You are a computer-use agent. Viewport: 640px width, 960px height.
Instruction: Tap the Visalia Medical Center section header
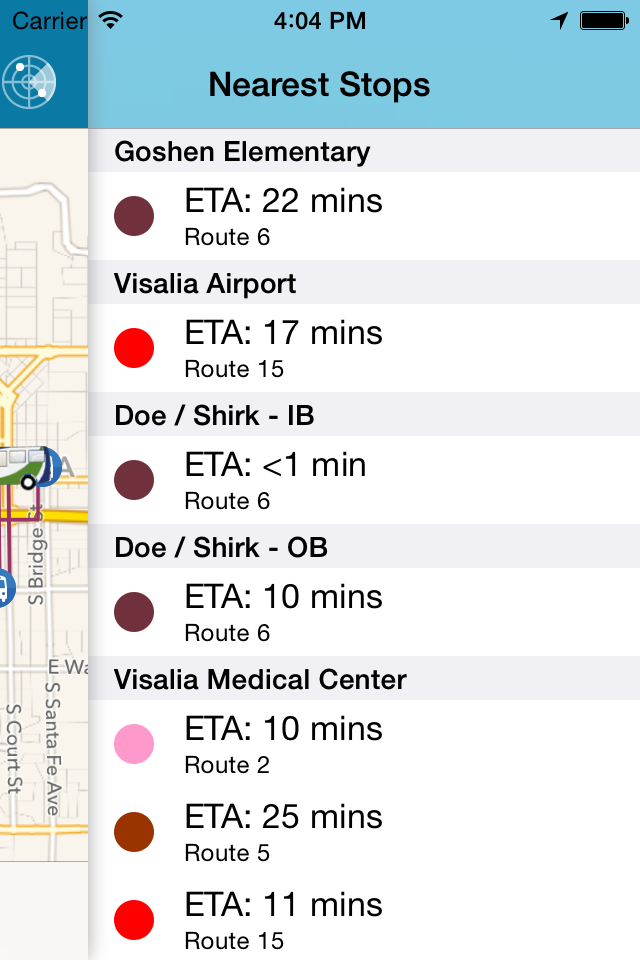tap(364, 678)
